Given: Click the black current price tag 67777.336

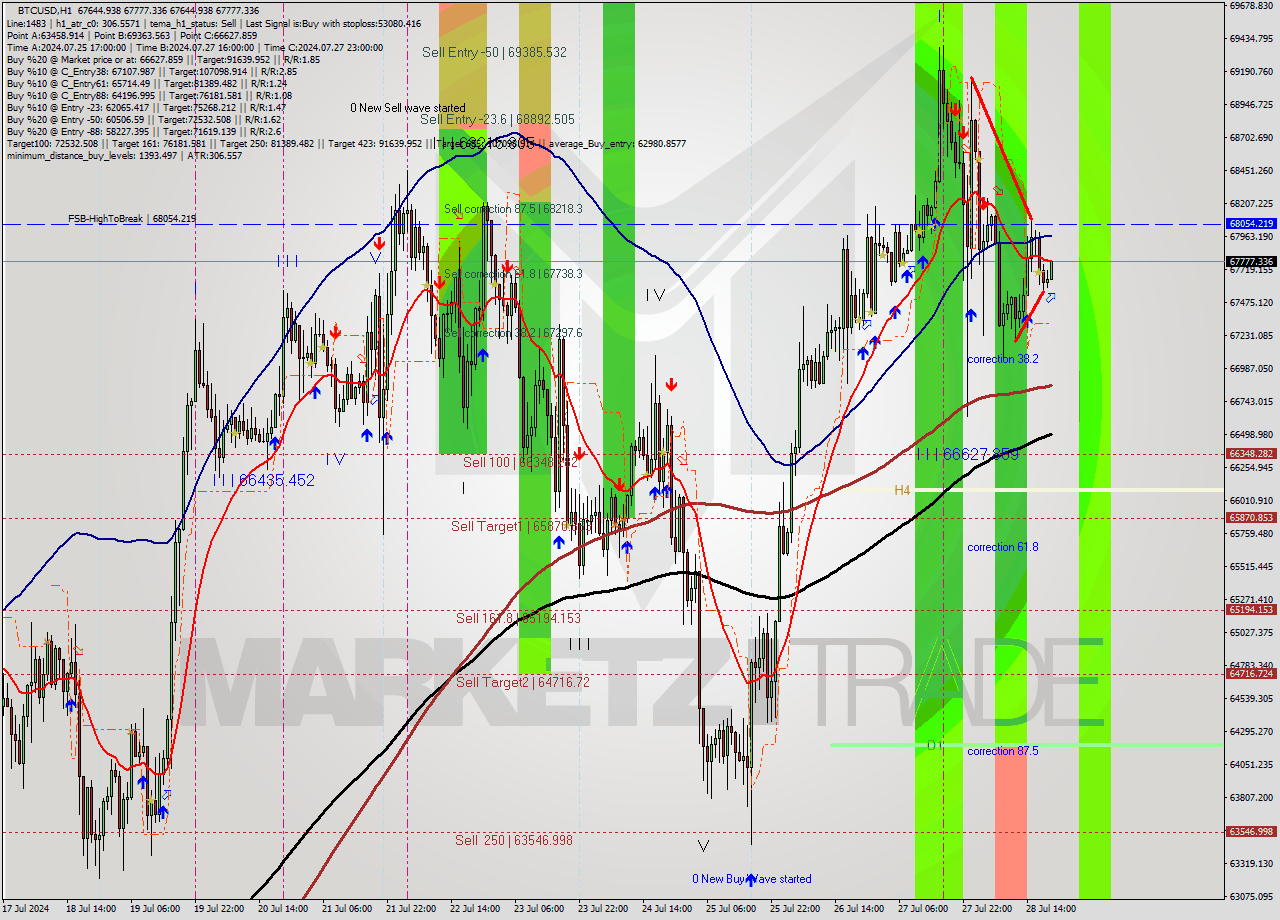Looking at the screenshot, I should [x=1251, y=262].
